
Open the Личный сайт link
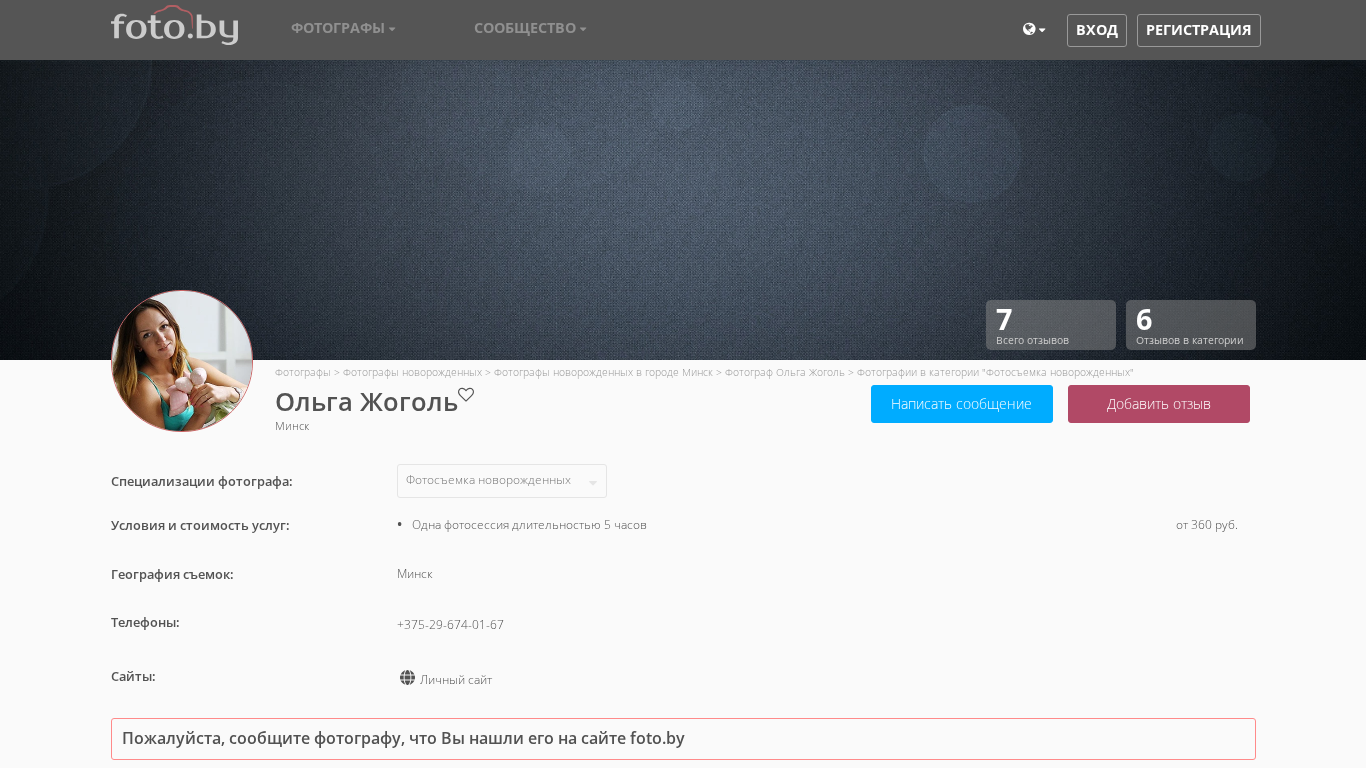click(456, 680)
